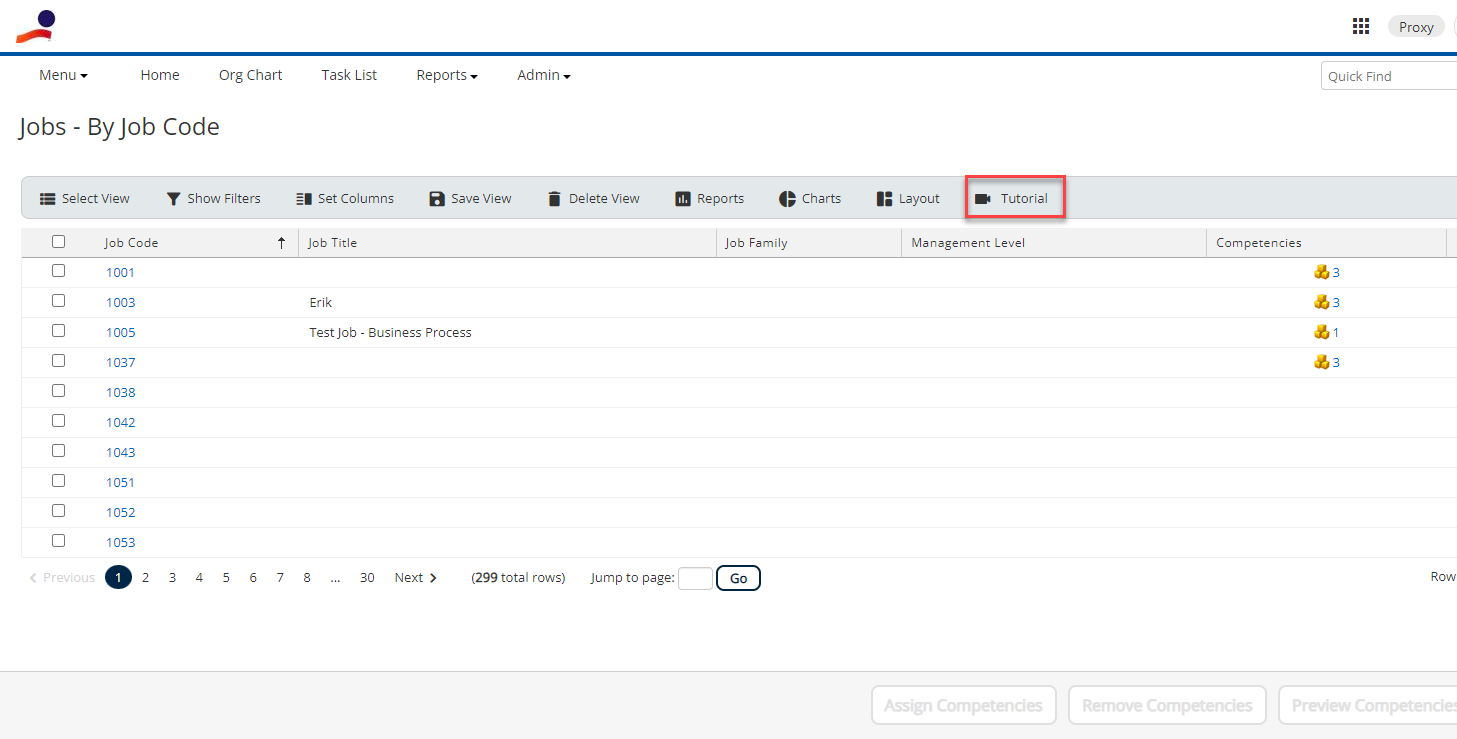Click the Go button

738,578
